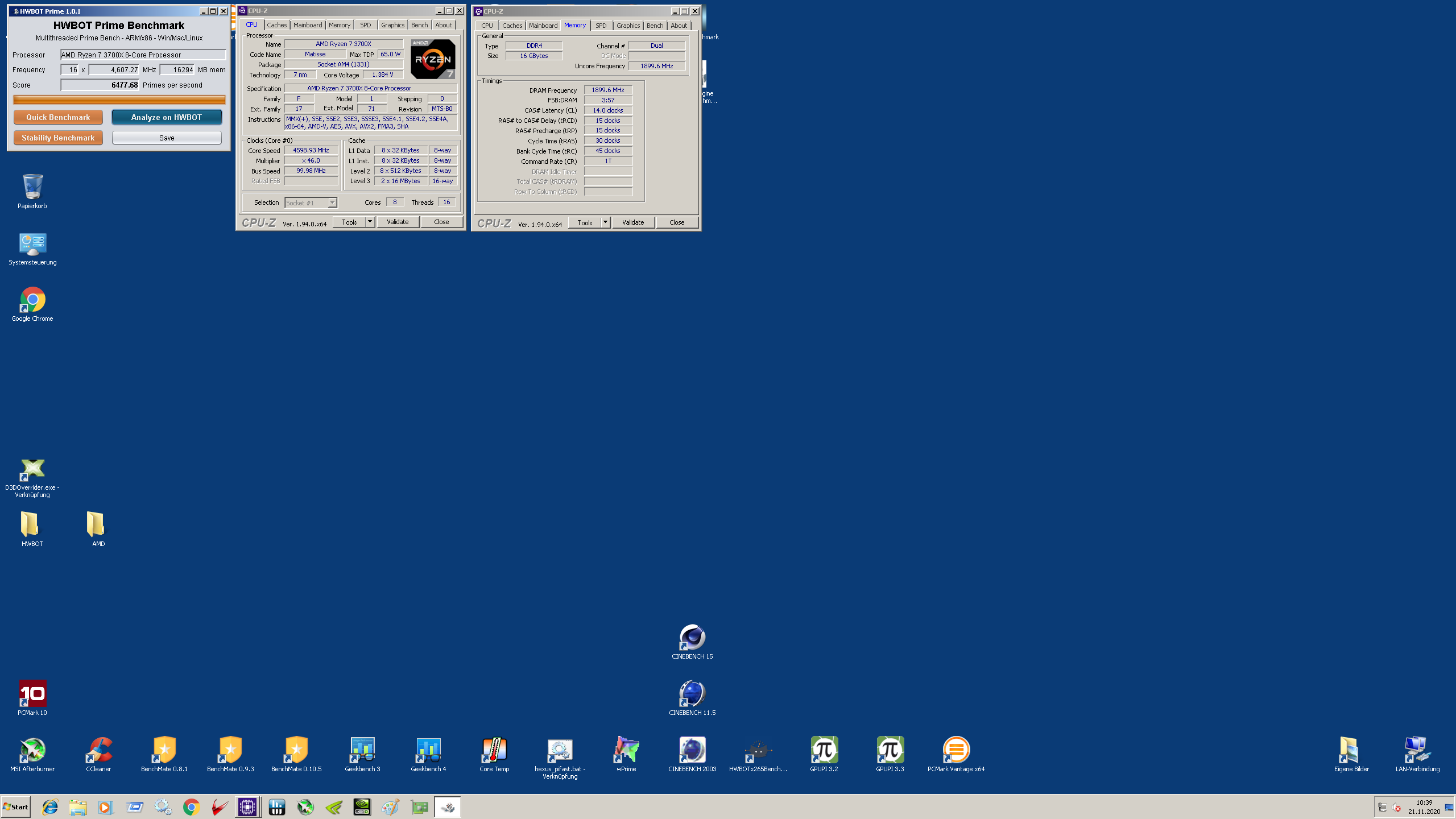Viewport: 1456px width, 819px height.
Task: Open About tab in left CPU-Z
Action: (444, 25)
